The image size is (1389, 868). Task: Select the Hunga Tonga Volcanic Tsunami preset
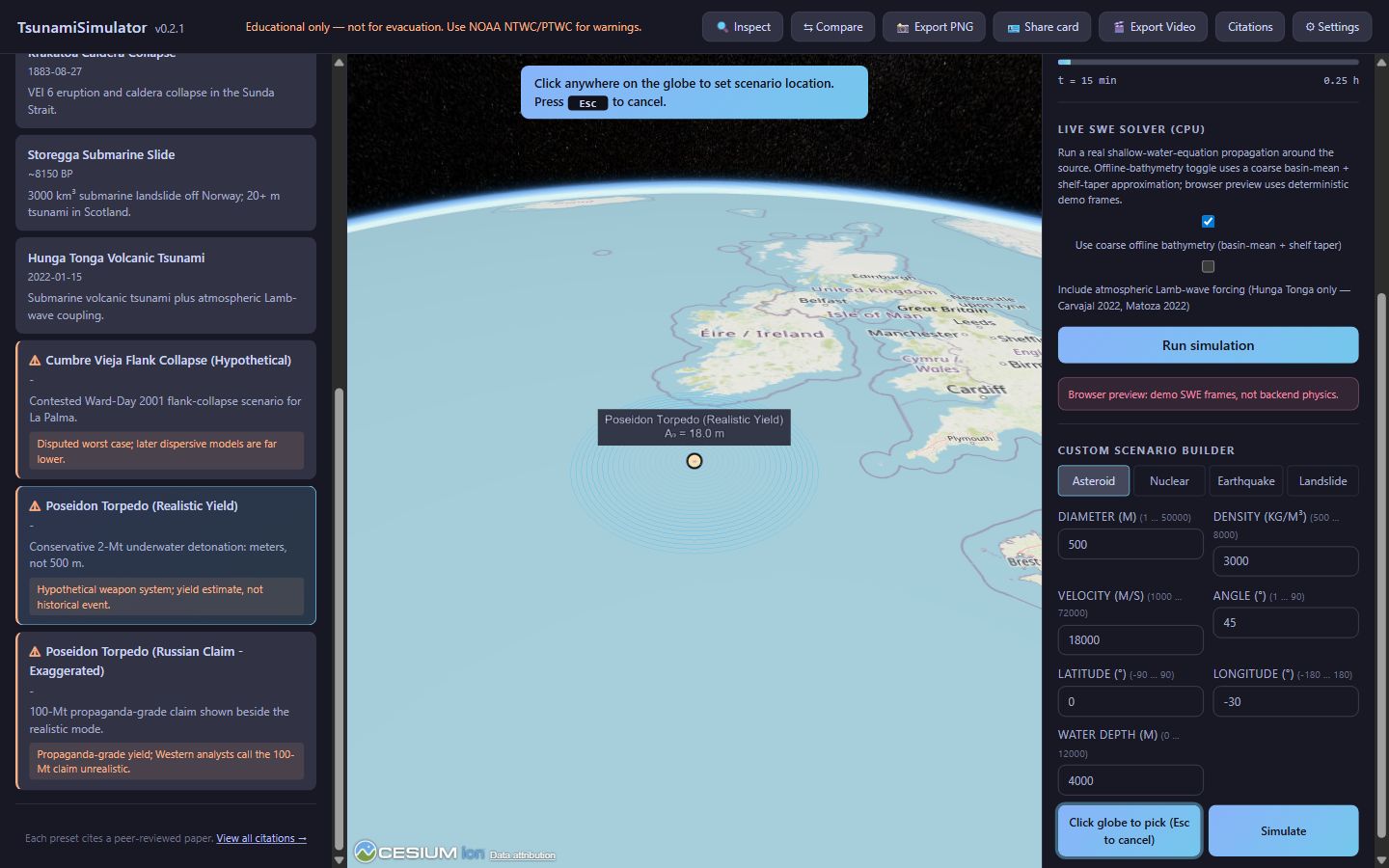pos(166,285)
